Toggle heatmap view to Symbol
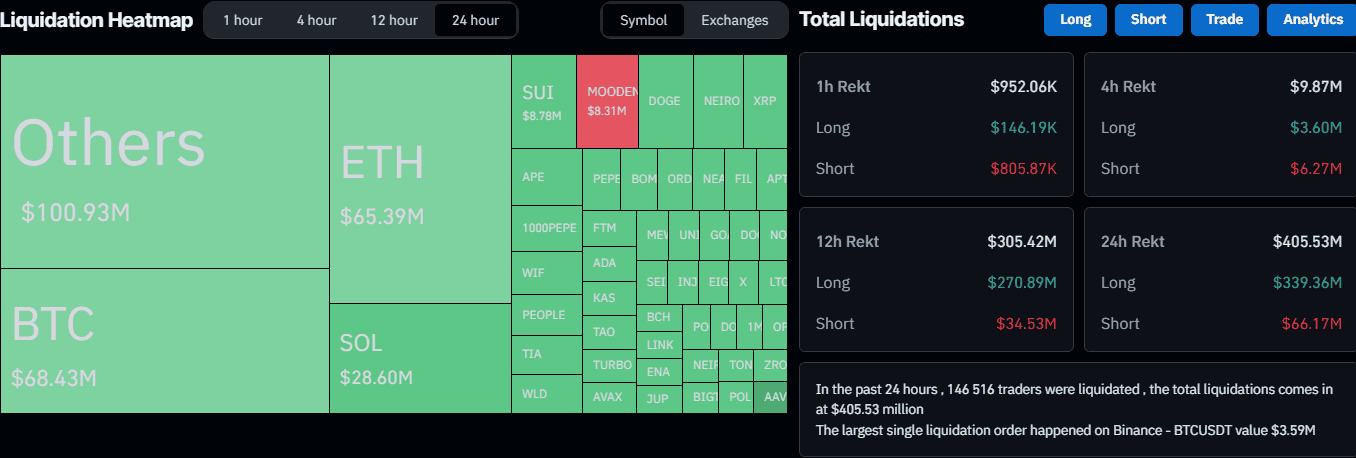The width and height of the screenshot is (1356, 458). (x=643, y=20)
